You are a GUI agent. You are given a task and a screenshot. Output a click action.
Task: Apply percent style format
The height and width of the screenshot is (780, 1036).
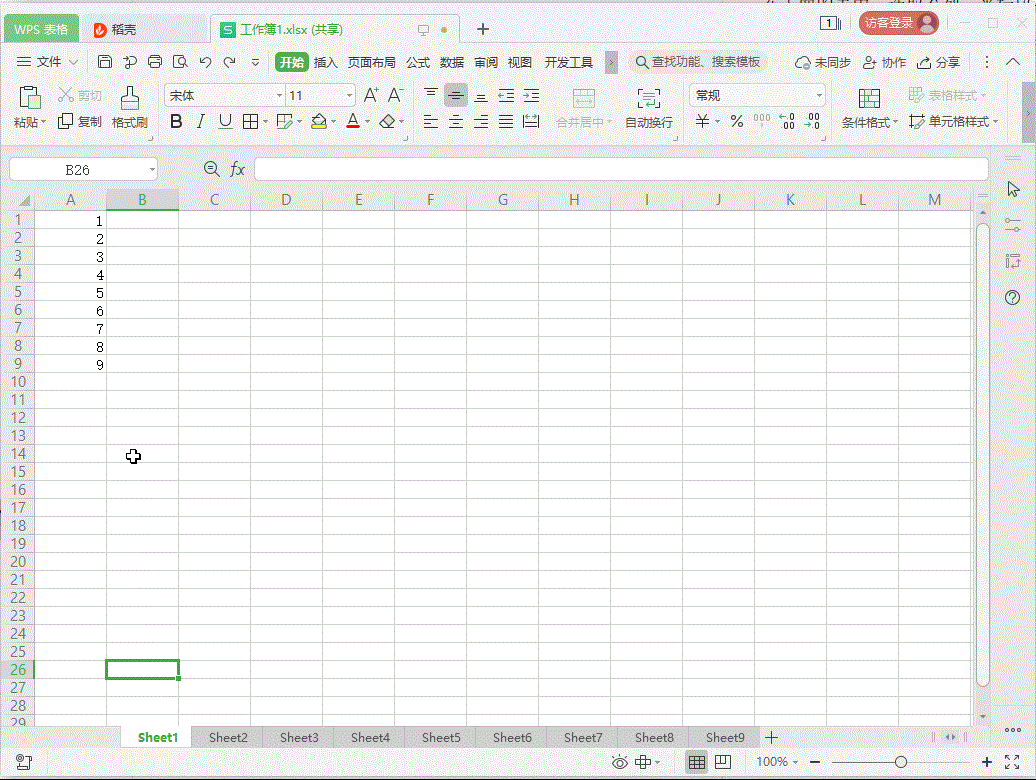[737, 122]
